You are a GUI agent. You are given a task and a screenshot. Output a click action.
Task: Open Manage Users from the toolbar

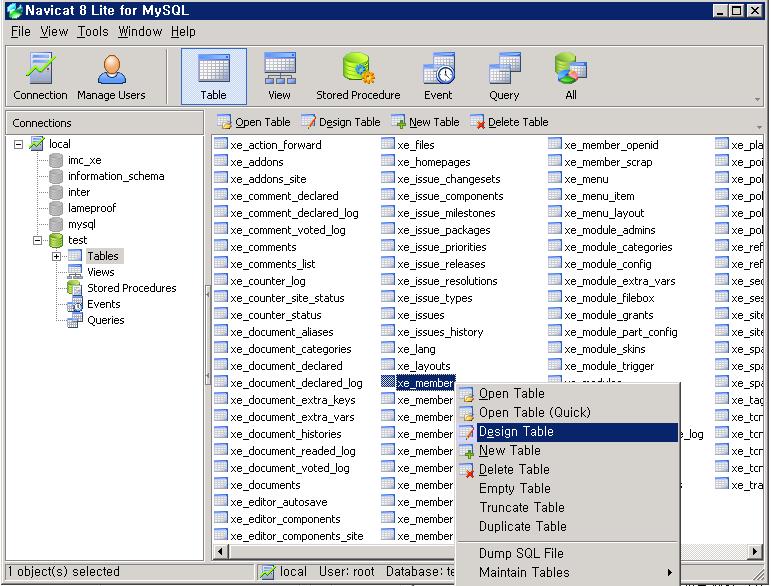coord(111,77)
